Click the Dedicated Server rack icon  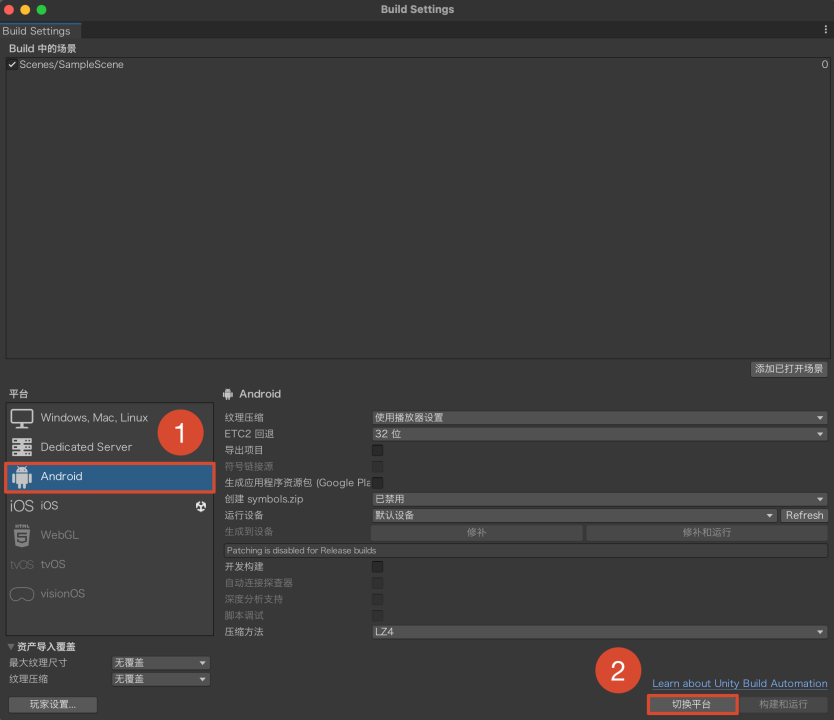[x=22, y=447]
